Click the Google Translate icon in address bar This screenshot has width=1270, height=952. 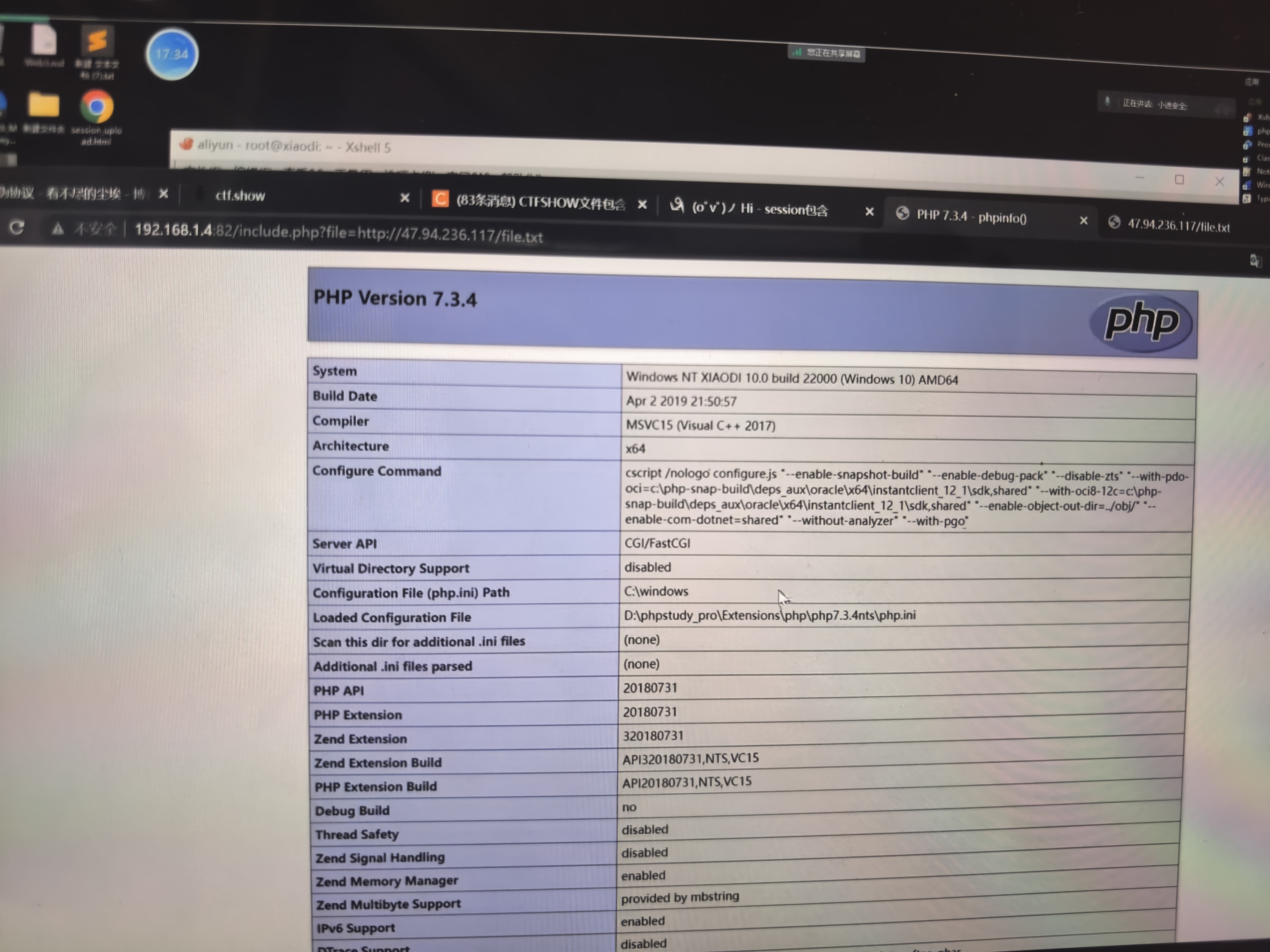click(x=1256, y=261)
